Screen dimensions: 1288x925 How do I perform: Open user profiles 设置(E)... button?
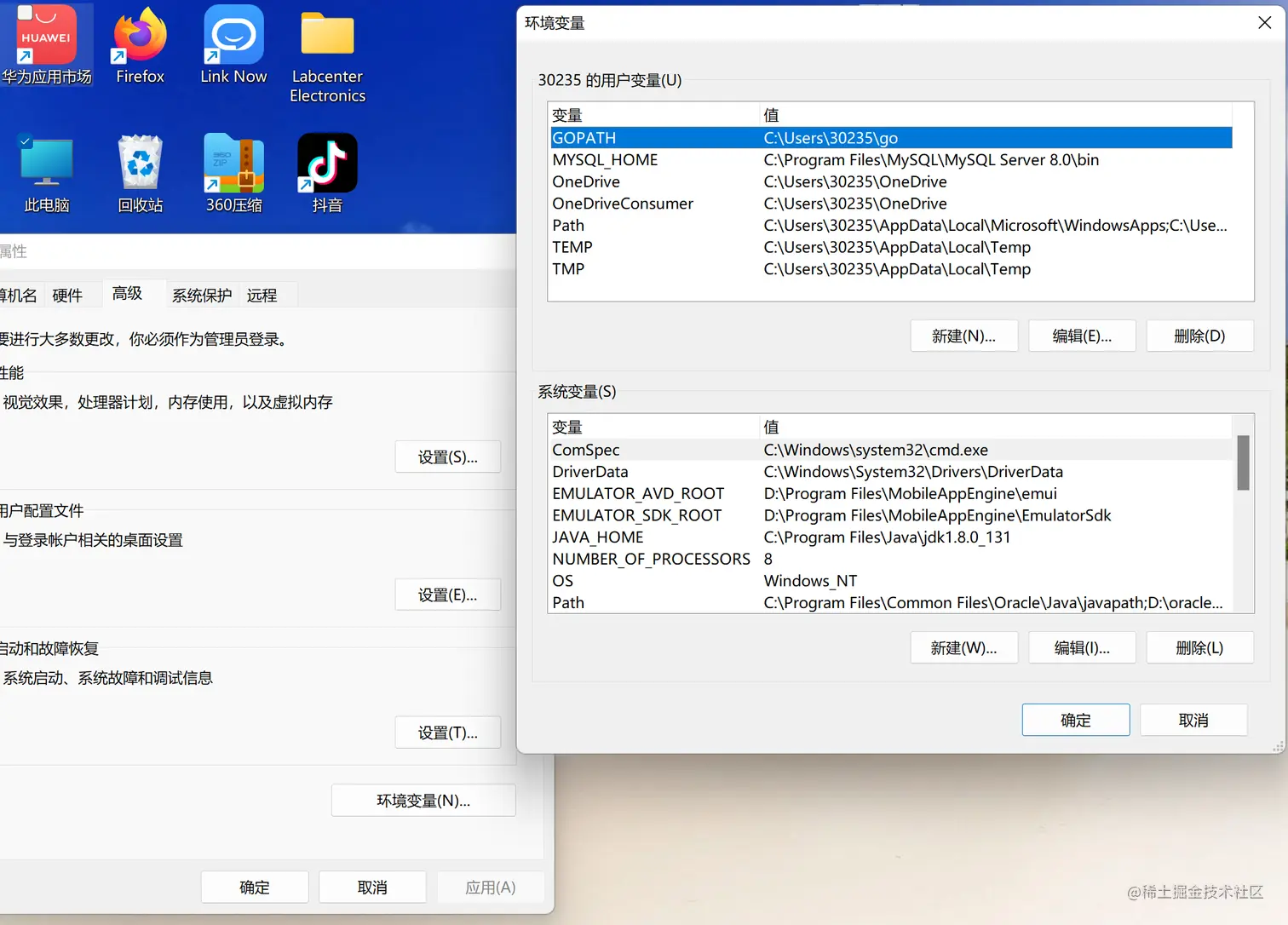[448, 595]
